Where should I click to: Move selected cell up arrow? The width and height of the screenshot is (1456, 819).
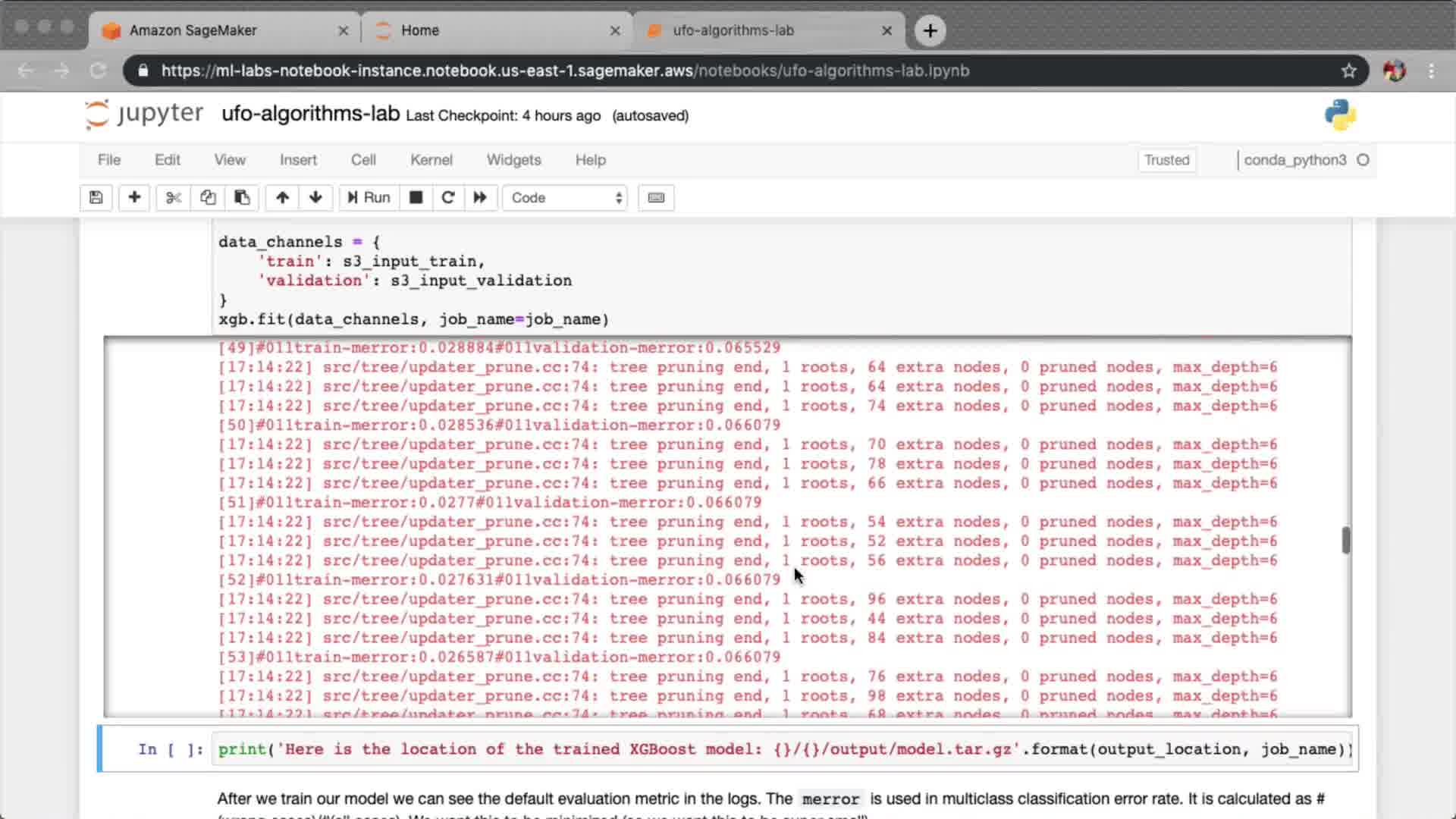point(282,198)
